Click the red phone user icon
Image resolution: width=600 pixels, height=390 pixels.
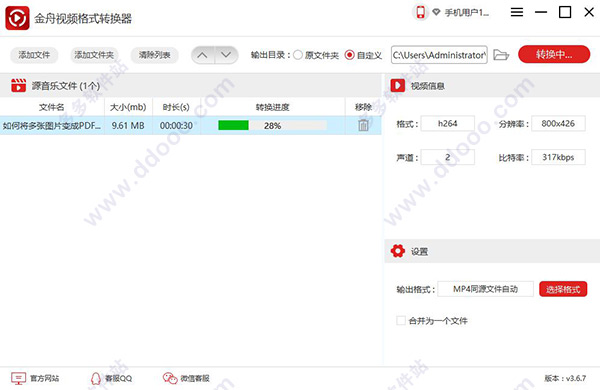[x=421, y=12]
